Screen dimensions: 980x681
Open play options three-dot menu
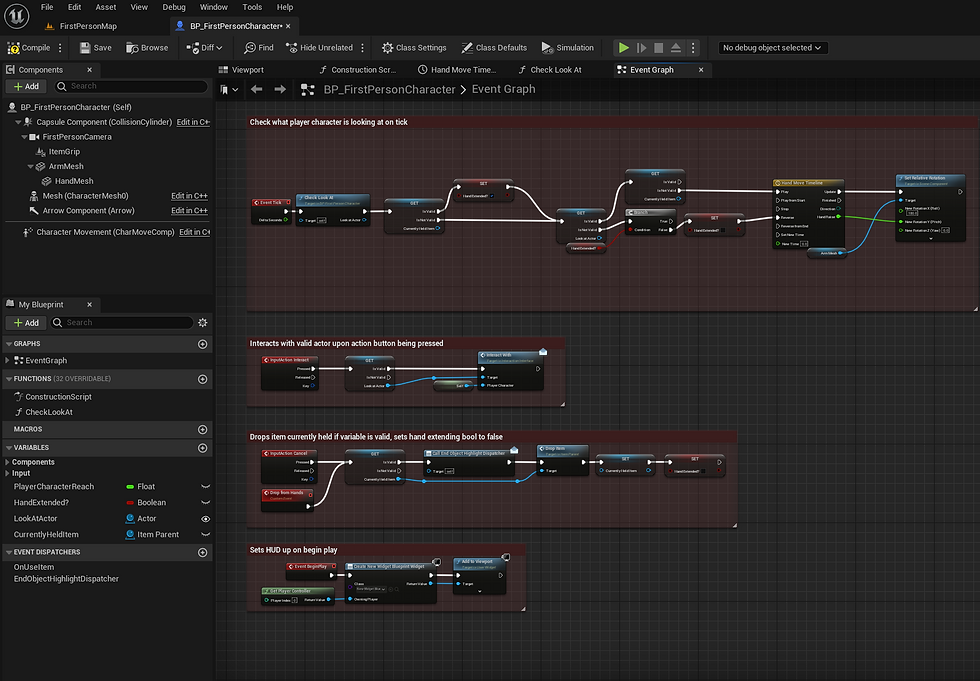(x=692, y=47)
